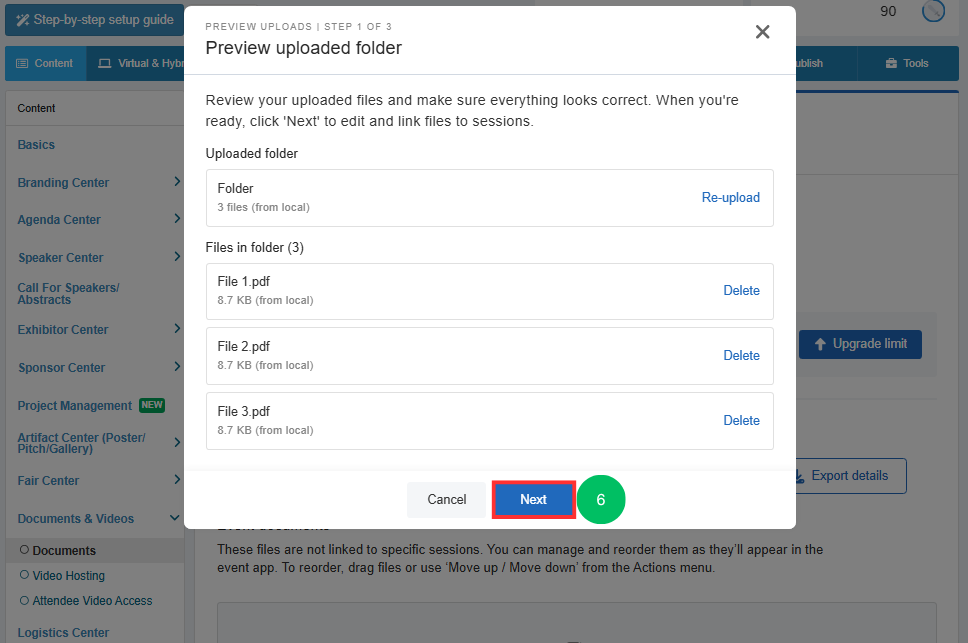The height and width of the screenshot is (643, 968).
Task: Click the laptop icon for Virtual & Hybrid
Action: pos(105,64)
